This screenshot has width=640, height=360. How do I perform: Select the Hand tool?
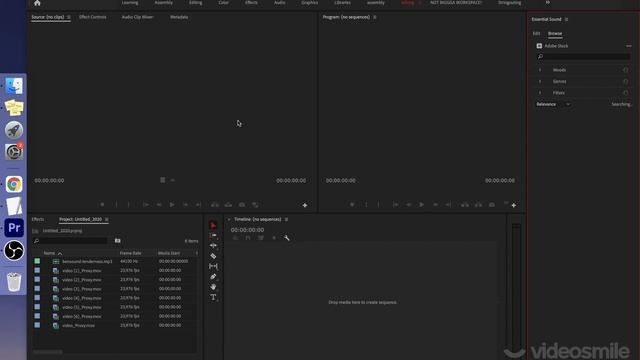213,287
